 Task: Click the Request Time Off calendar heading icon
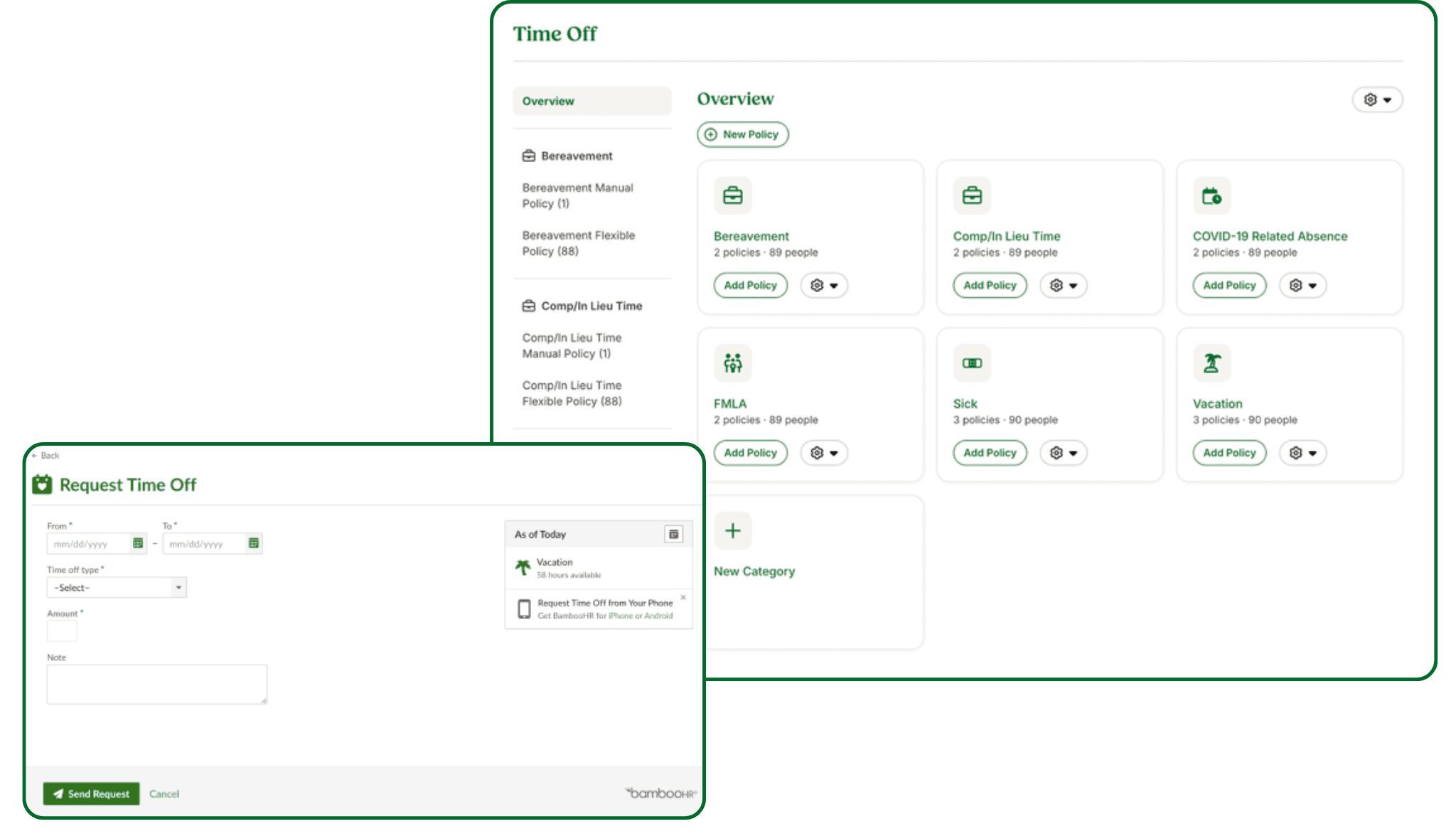pyautogui.click(x=43, y=484)
